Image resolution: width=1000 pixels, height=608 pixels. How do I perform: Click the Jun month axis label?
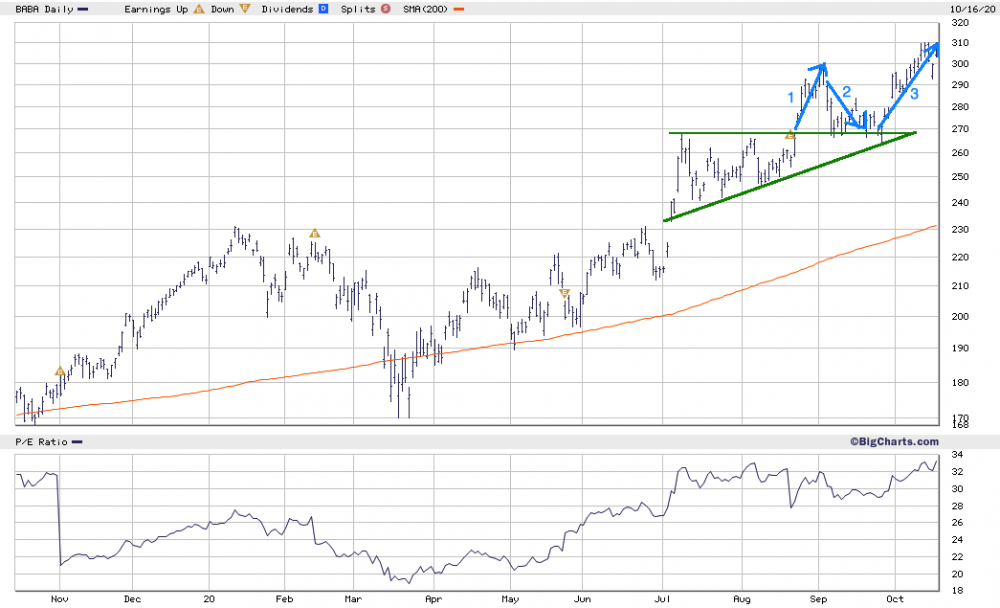[x=582, y=599]
